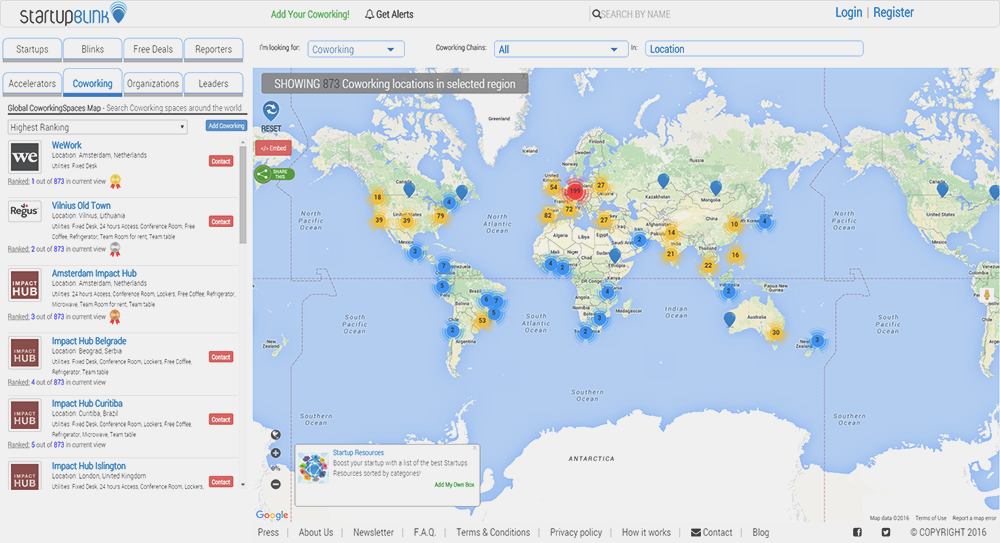Click the globe map-type icon
This screenshot has height=543, width=1000.
(276, 435)
